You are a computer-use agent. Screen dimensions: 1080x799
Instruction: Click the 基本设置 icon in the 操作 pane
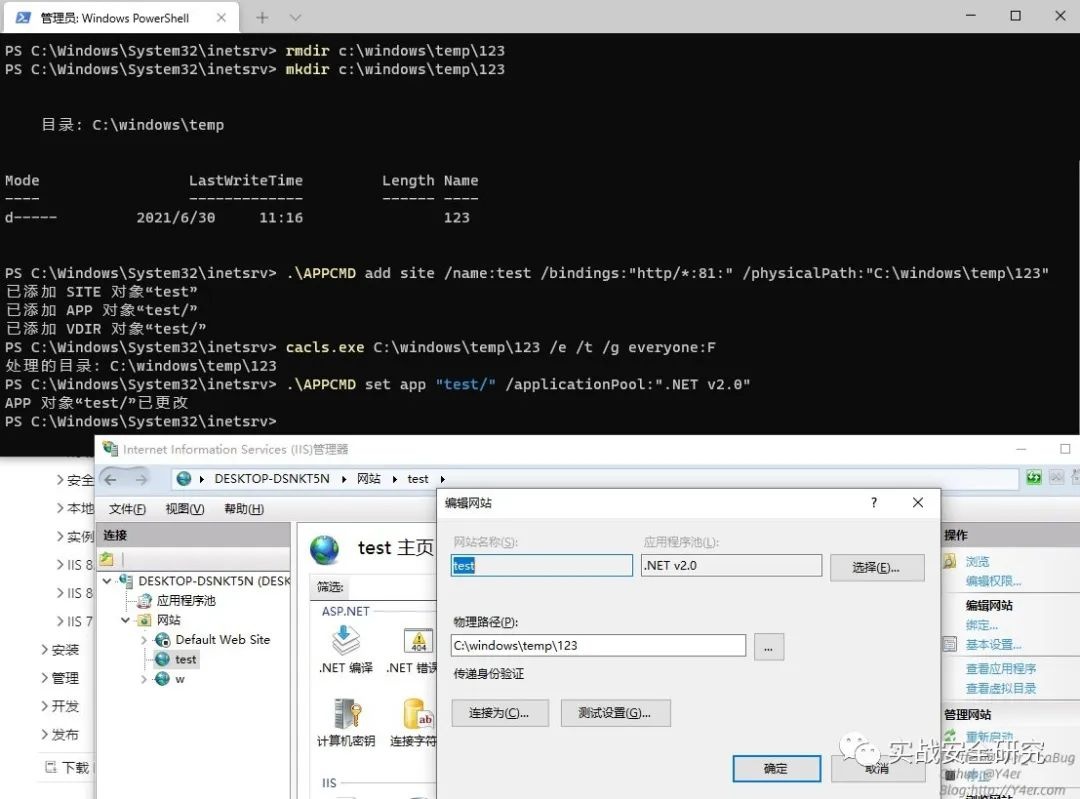click(x=950, y=645)
